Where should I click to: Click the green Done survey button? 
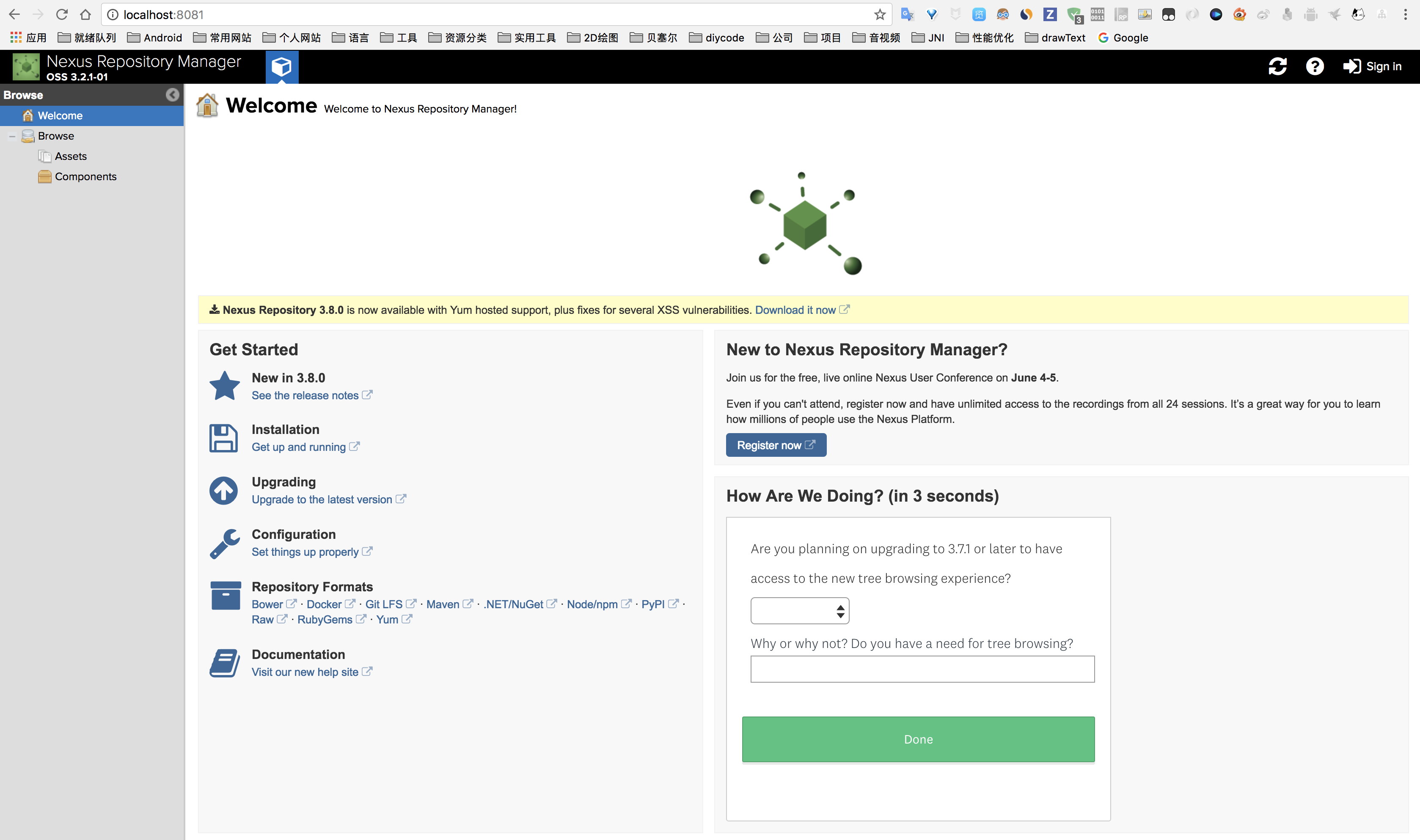pos(918,739)
